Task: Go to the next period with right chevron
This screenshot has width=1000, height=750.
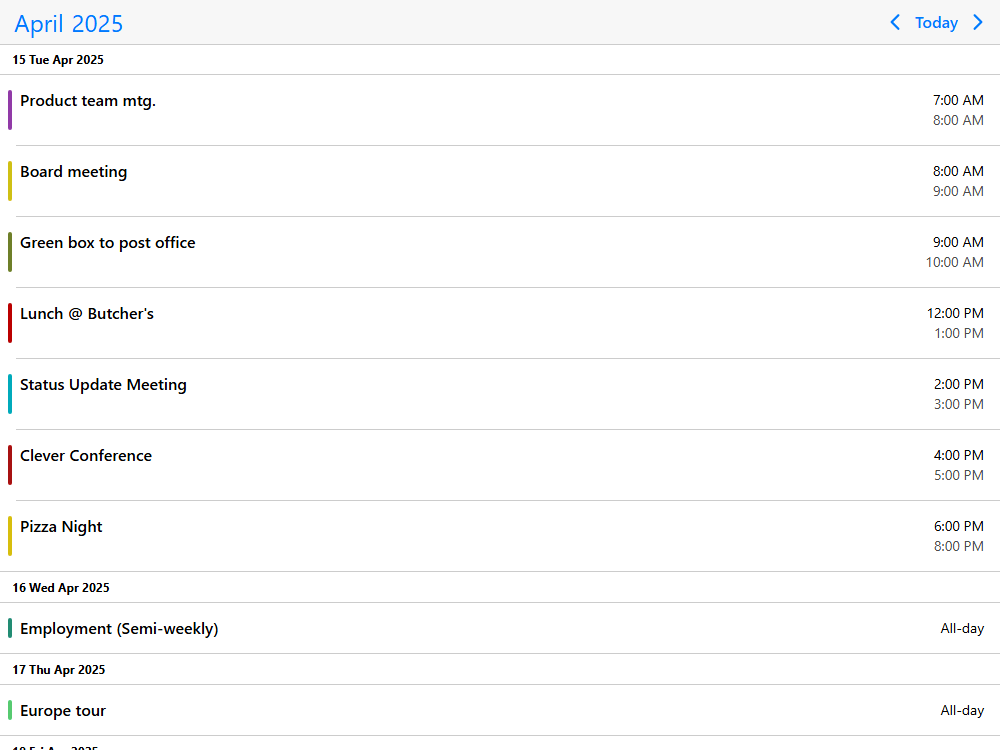Action: (978, 22)
